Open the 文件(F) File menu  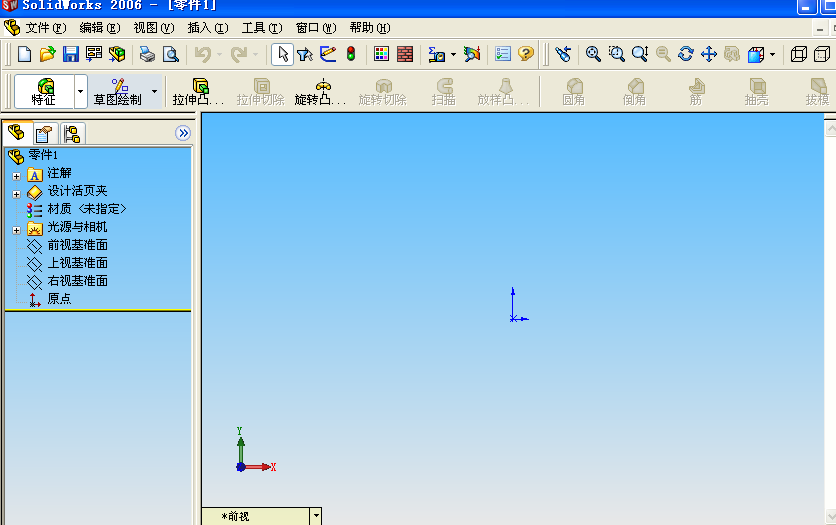click(46, 28)
